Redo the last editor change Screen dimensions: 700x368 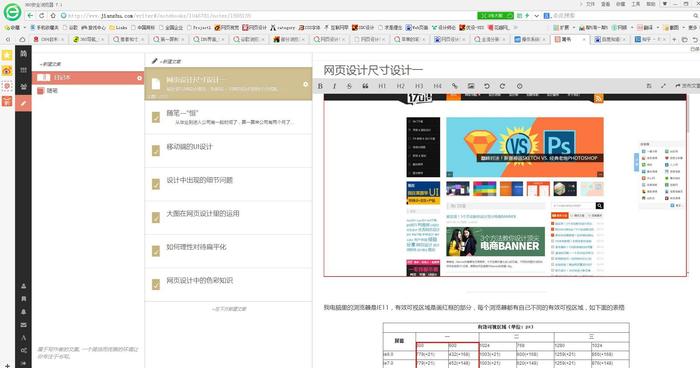click(502, 86)
